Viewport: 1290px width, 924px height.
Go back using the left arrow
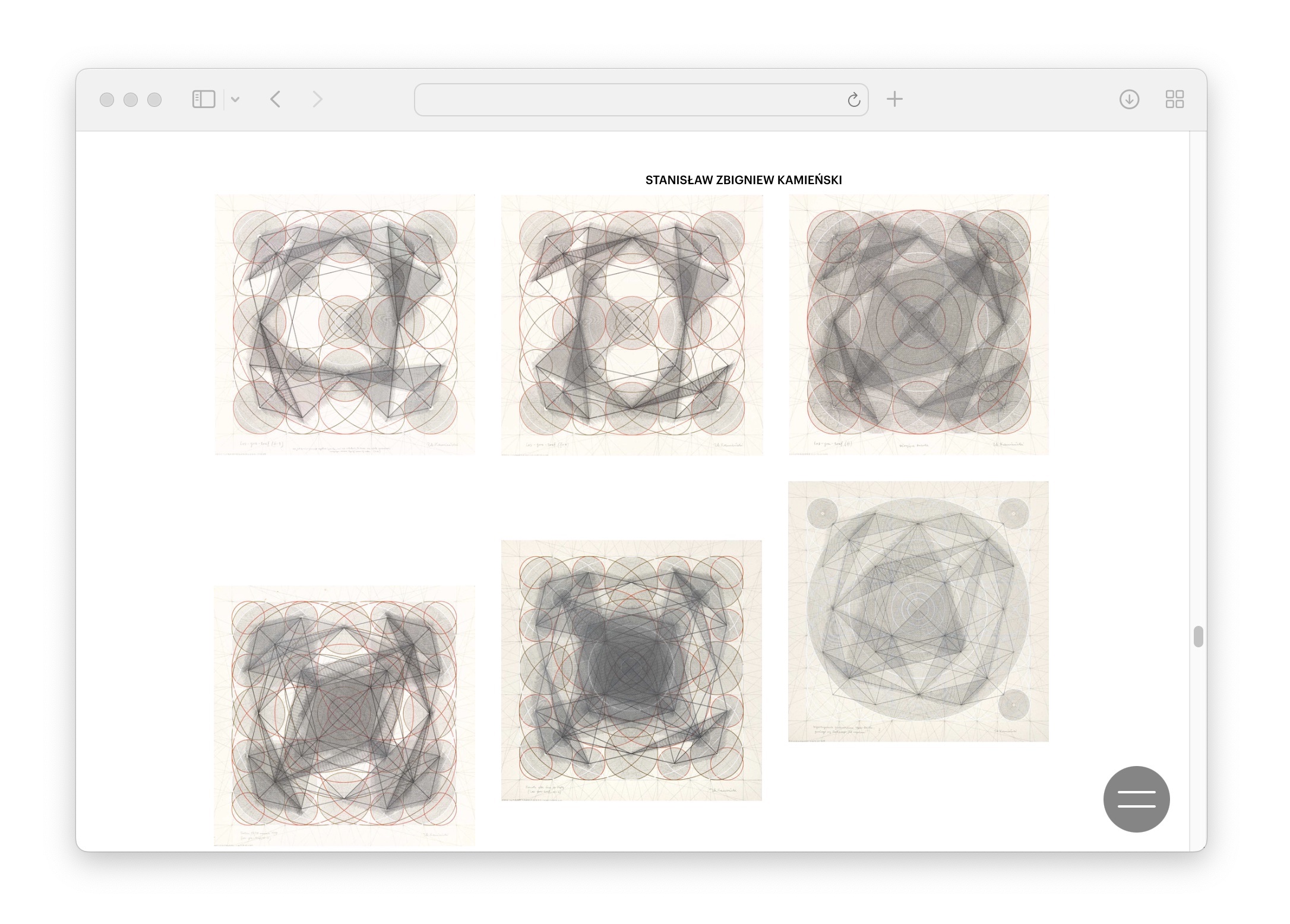coord(275,99)
